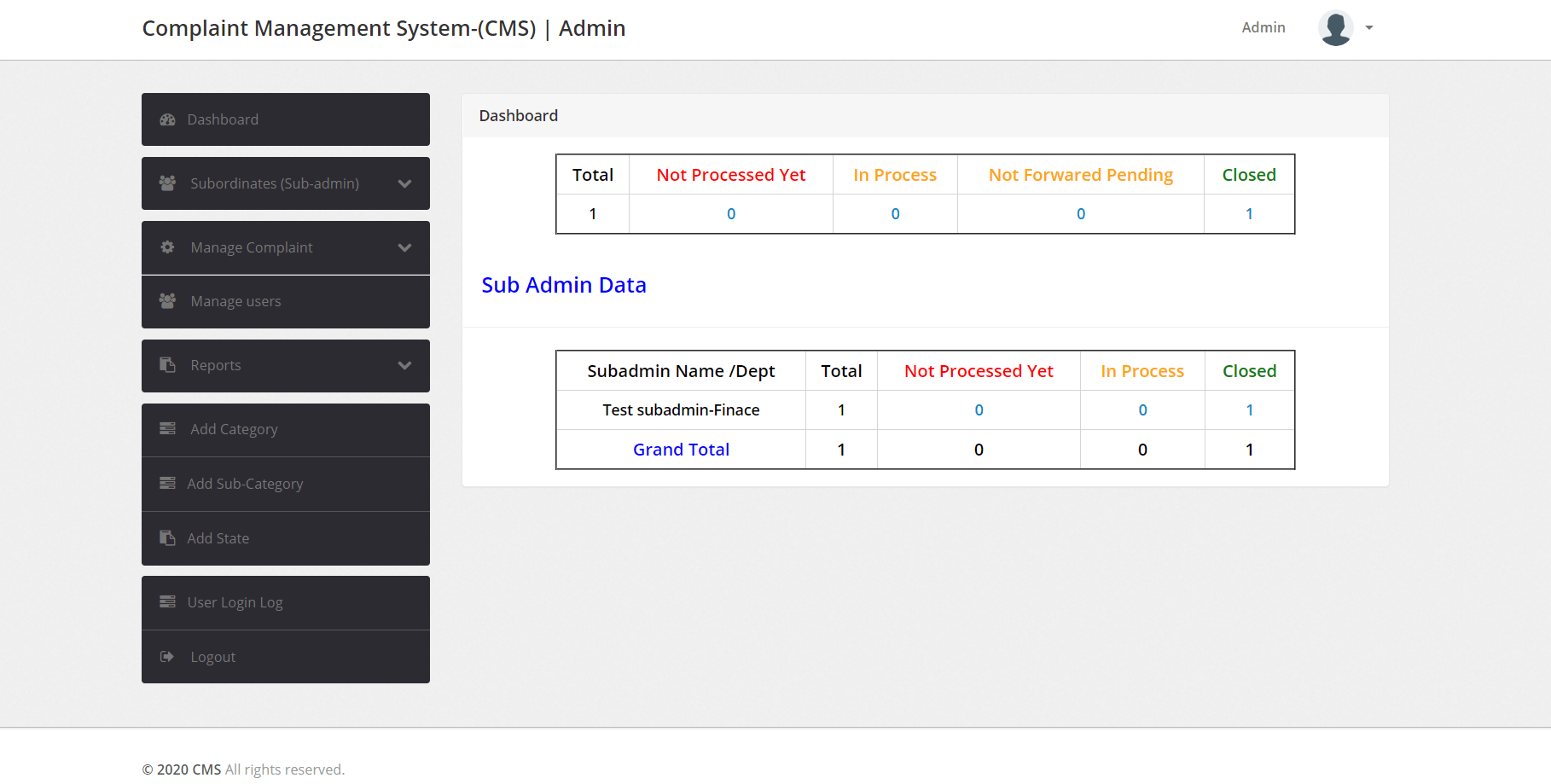
Task: Collapse the Reports section chevron
Action: pyautogui.click(x=404, y=365)
